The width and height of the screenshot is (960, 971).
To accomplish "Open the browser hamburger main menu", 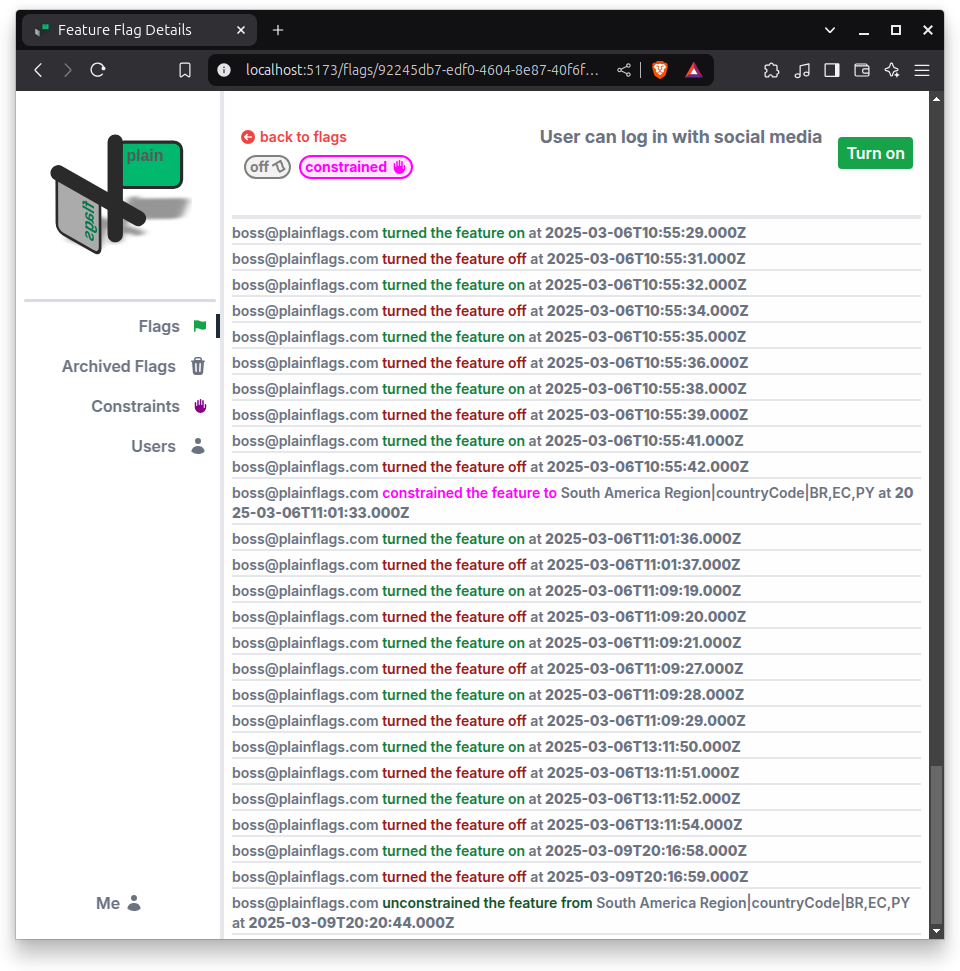I will tap(922, 70).
